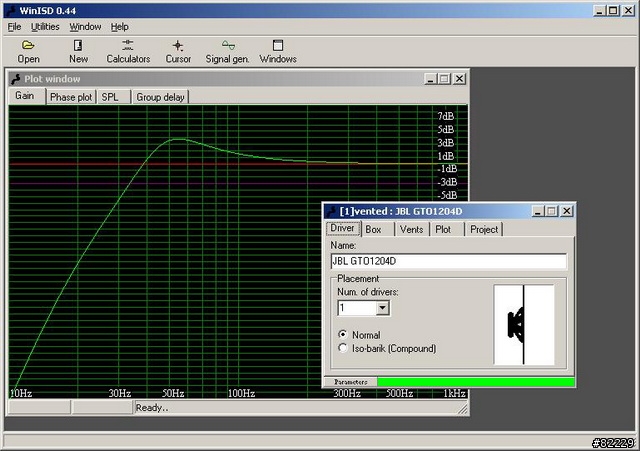This screenshot has width=640, height=451.
Task: Switch to the Phase plot tab
Action: tap(71, 97)
